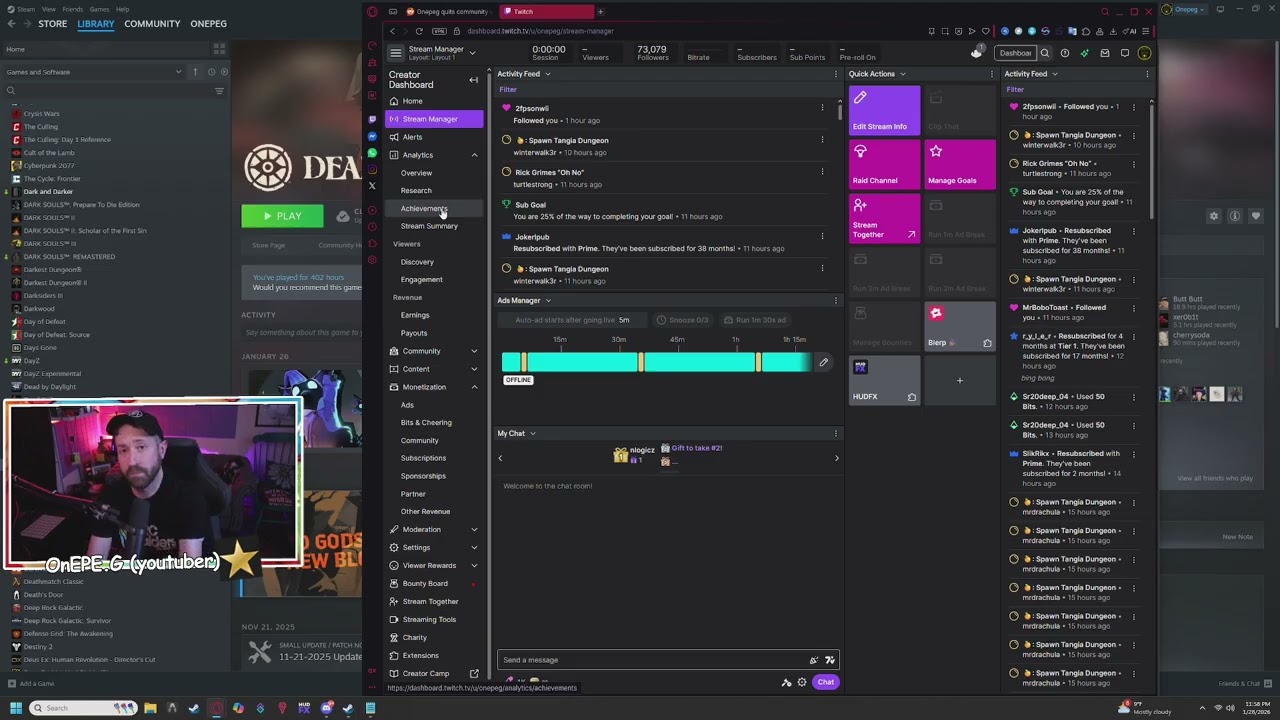Open the Blerp quick action tile
Screen dimensions: 1280x720
tap(960, 326)
